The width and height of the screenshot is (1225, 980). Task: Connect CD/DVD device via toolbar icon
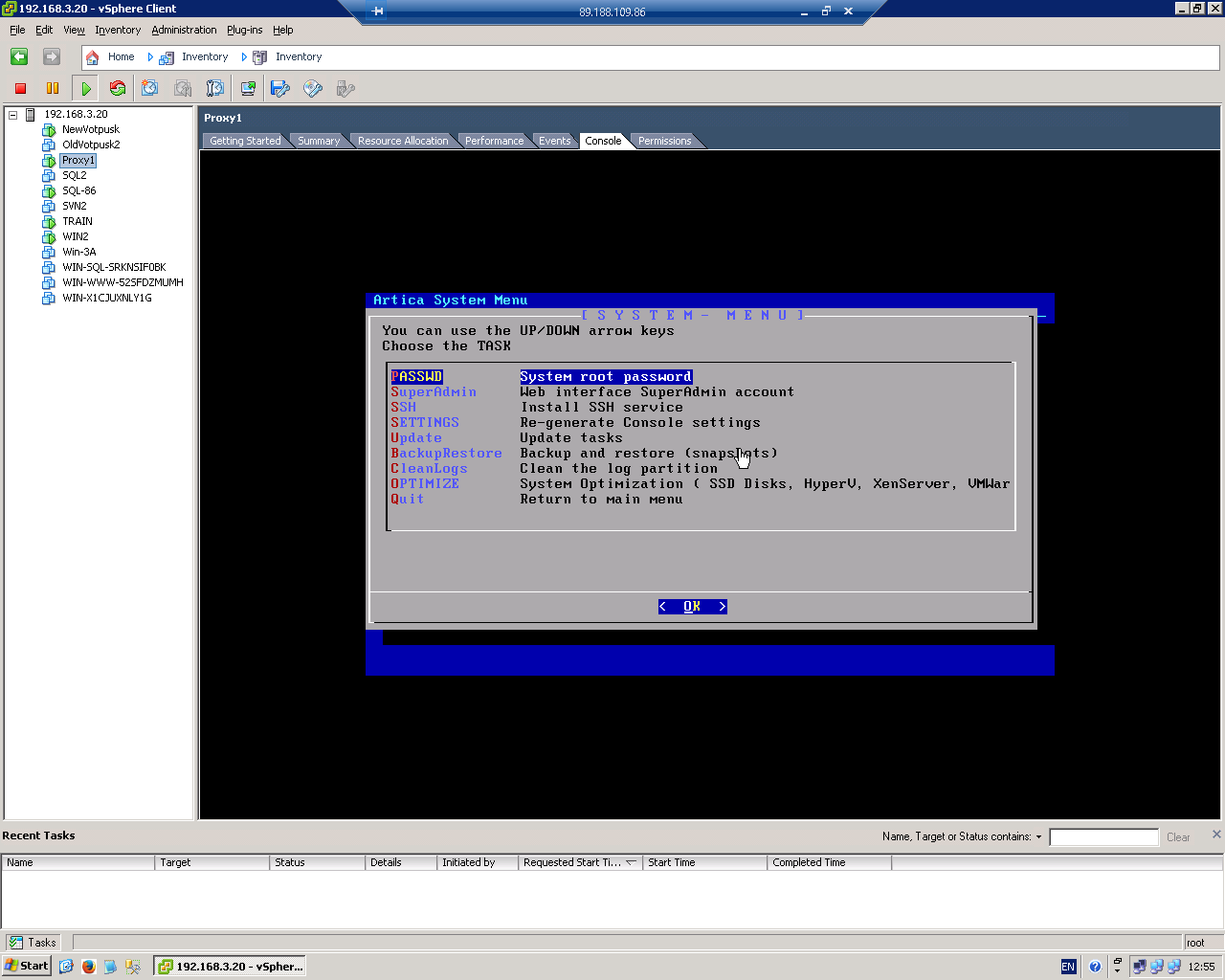click(313, 89)
